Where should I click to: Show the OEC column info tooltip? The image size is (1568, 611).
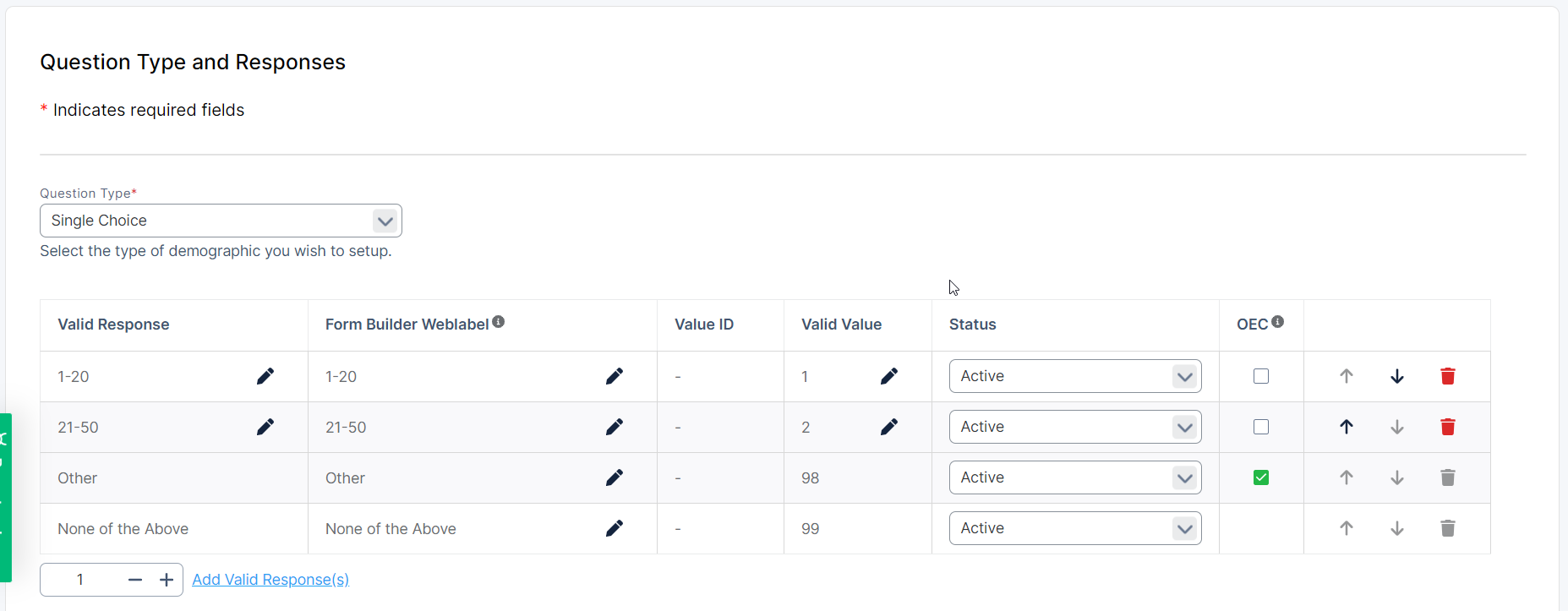(x=1277, y=322)
